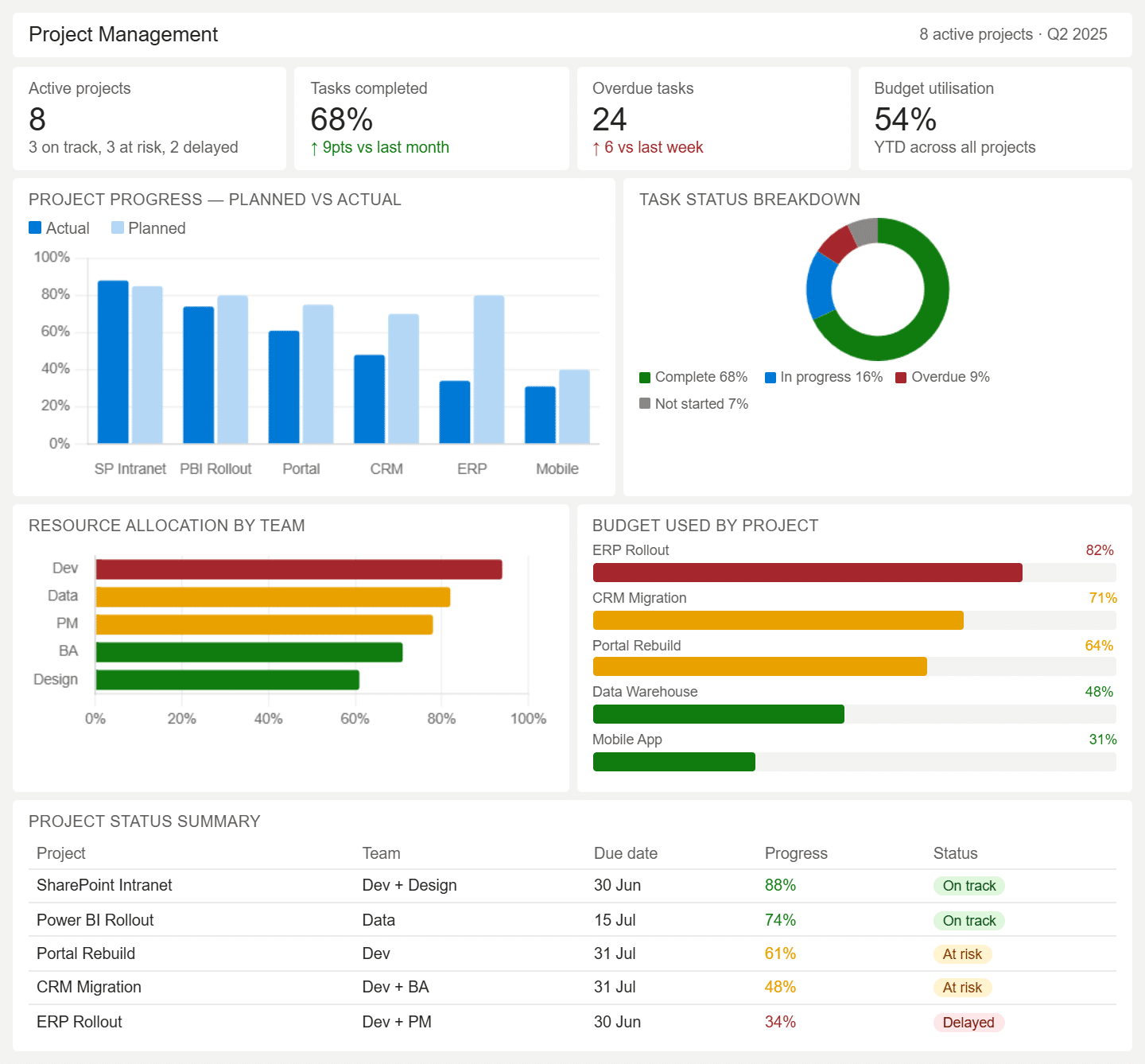Click the 15 Jul due date cell

pos(615,920)
